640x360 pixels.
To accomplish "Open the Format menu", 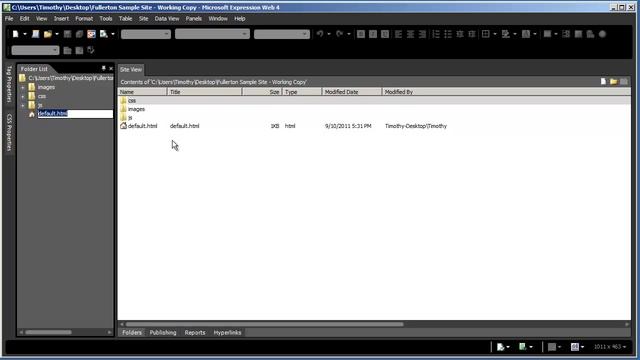I will pos(84,19).
